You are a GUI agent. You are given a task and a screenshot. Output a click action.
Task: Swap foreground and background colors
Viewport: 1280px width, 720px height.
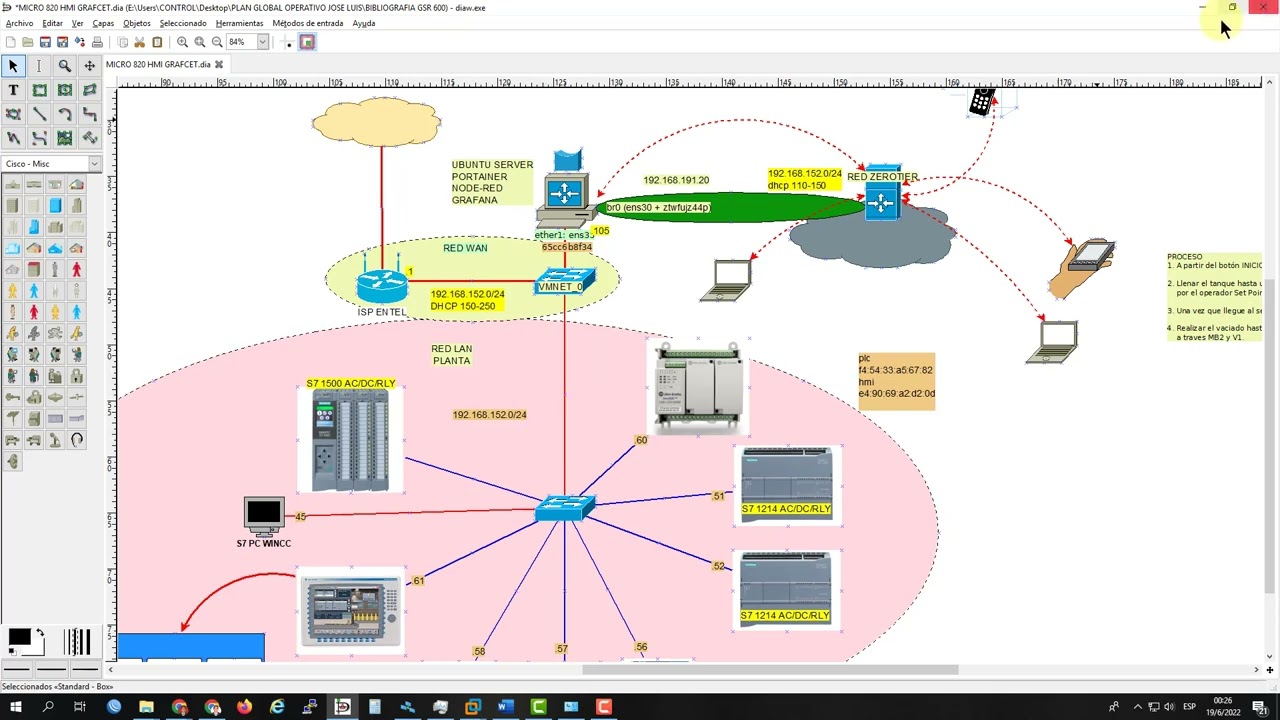40,633
